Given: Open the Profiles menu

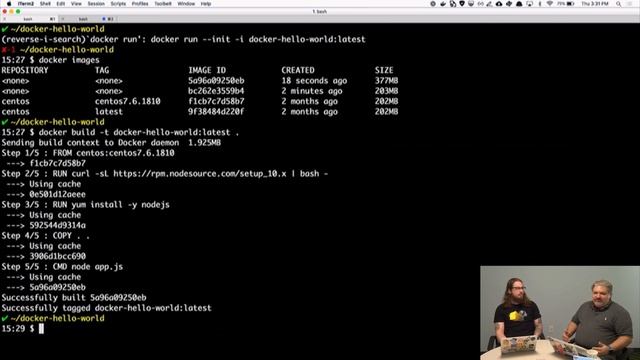Looking at the screenshot, I should click(140, 4).
